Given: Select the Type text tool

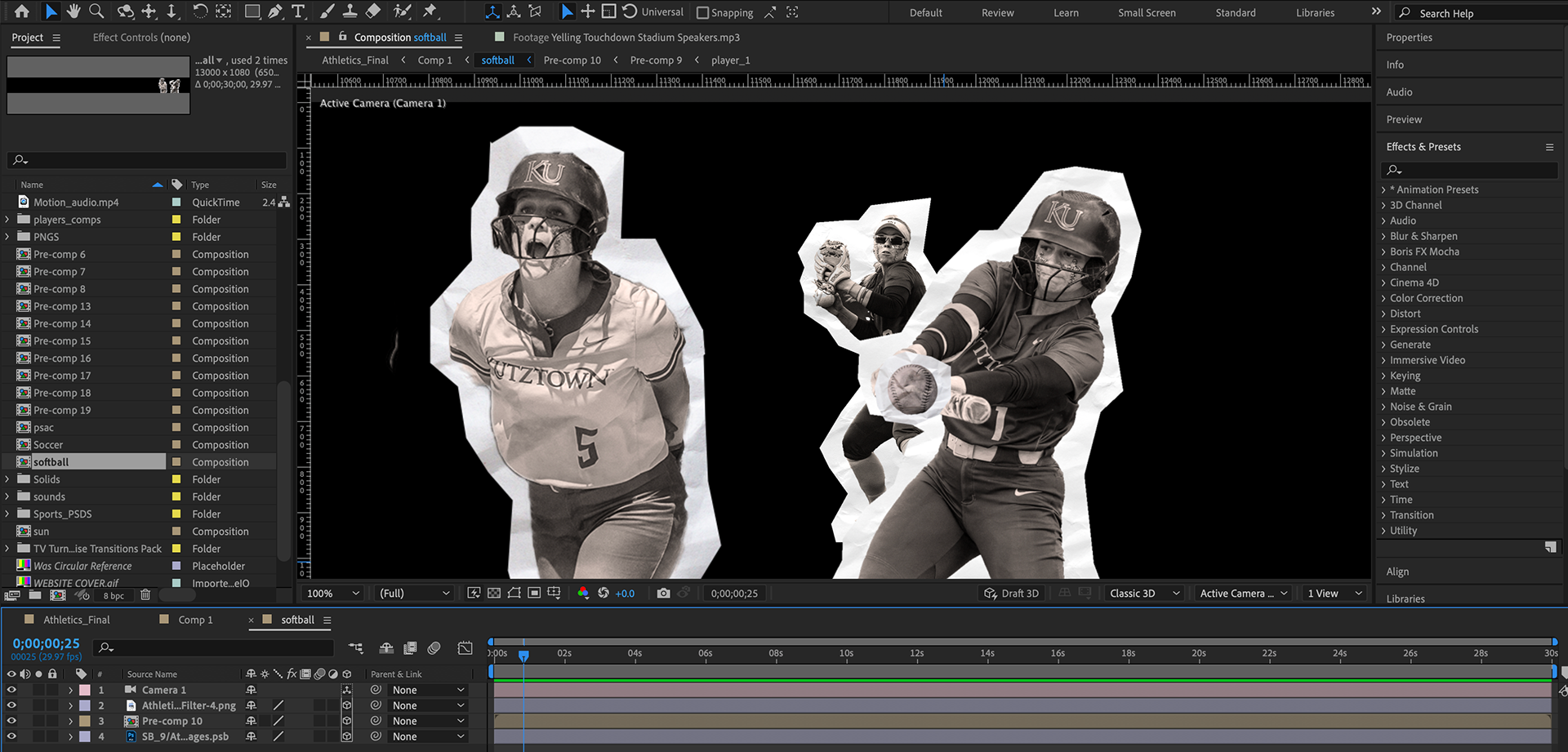Looking at the screenshot, I should click(298, 11).
